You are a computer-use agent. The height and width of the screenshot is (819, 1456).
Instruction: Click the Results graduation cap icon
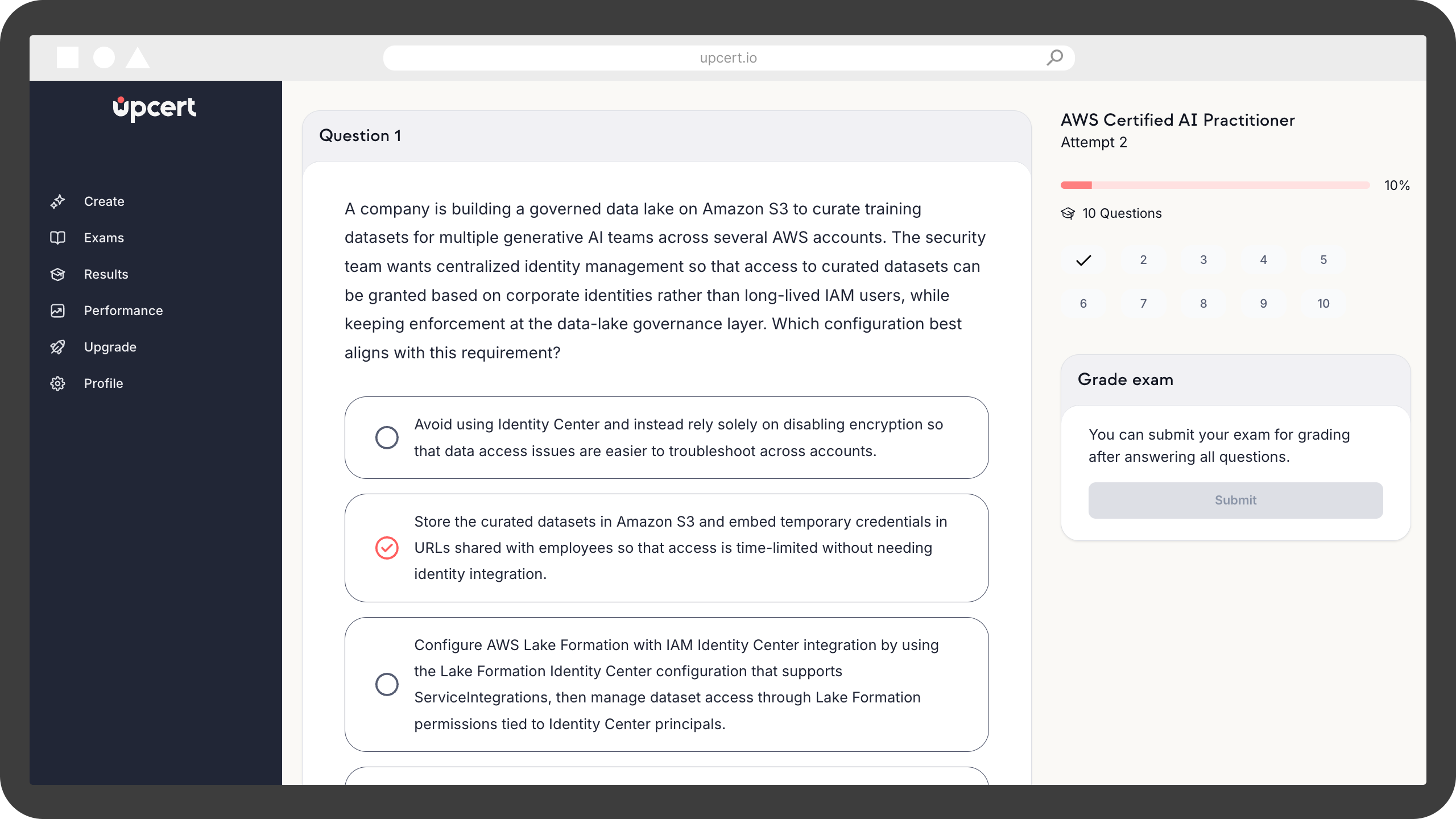pos(59,274)
